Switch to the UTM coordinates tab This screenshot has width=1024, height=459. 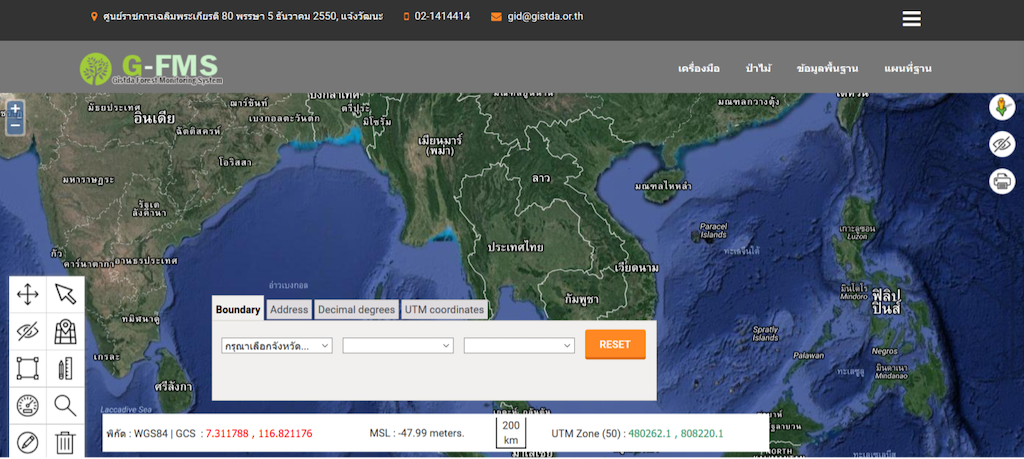(x=445, y=310)
